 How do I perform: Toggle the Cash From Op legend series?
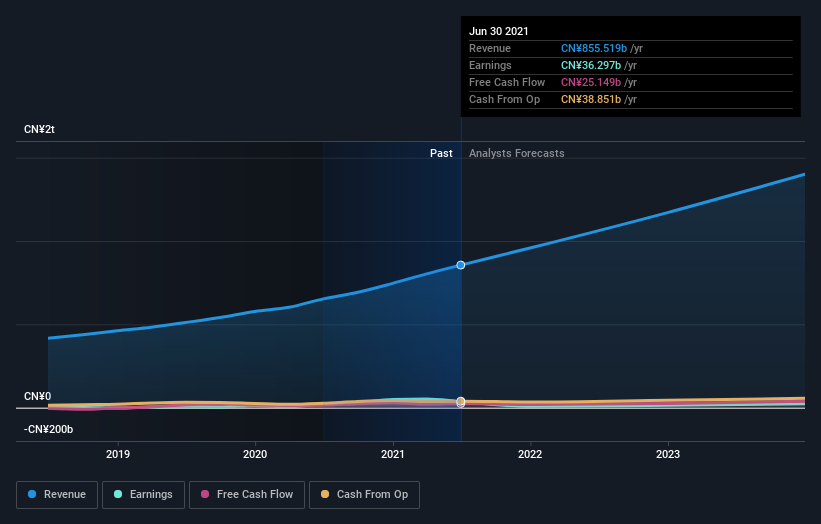(364, 495)
